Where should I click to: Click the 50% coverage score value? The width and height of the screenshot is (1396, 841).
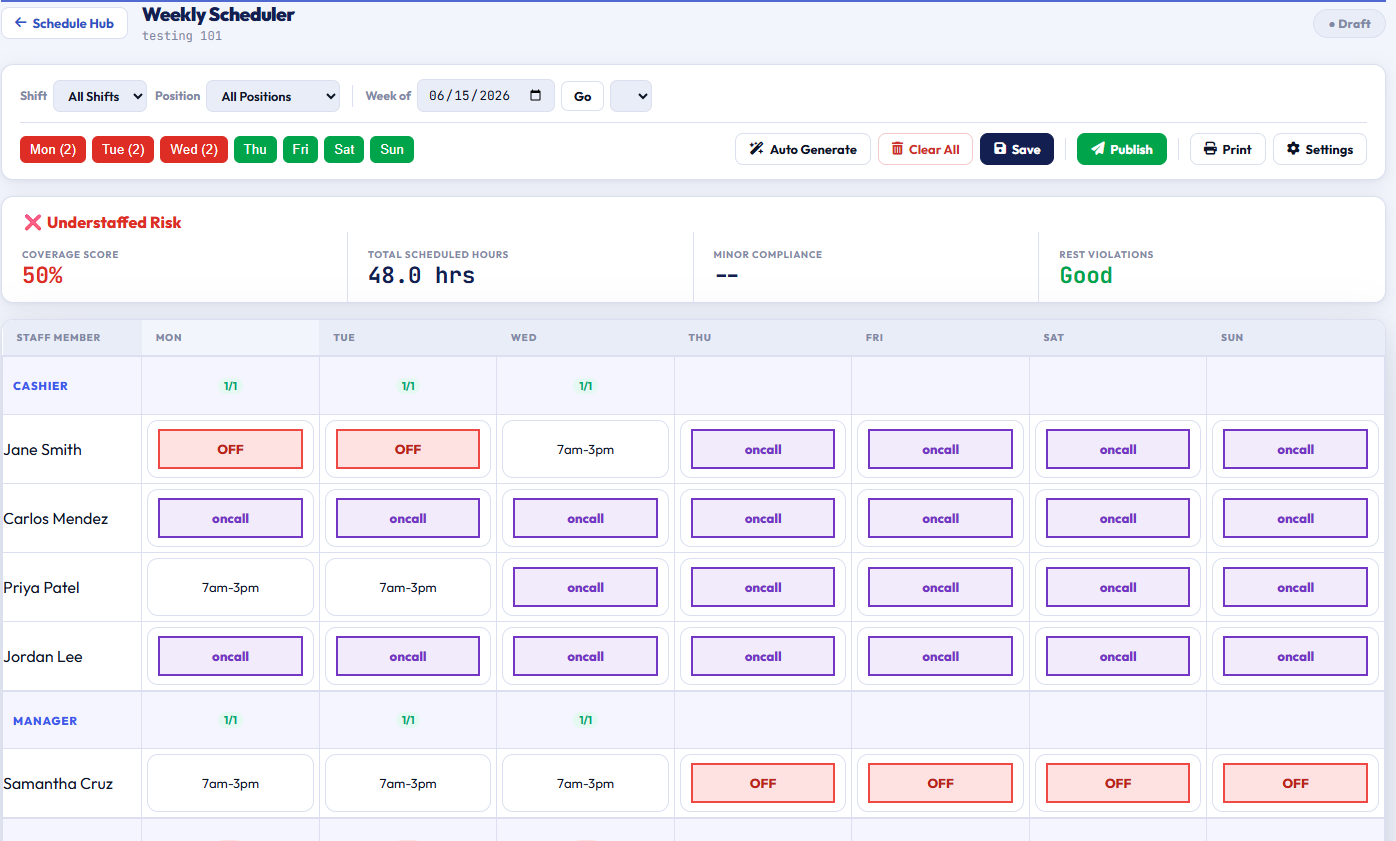[42, 276]
